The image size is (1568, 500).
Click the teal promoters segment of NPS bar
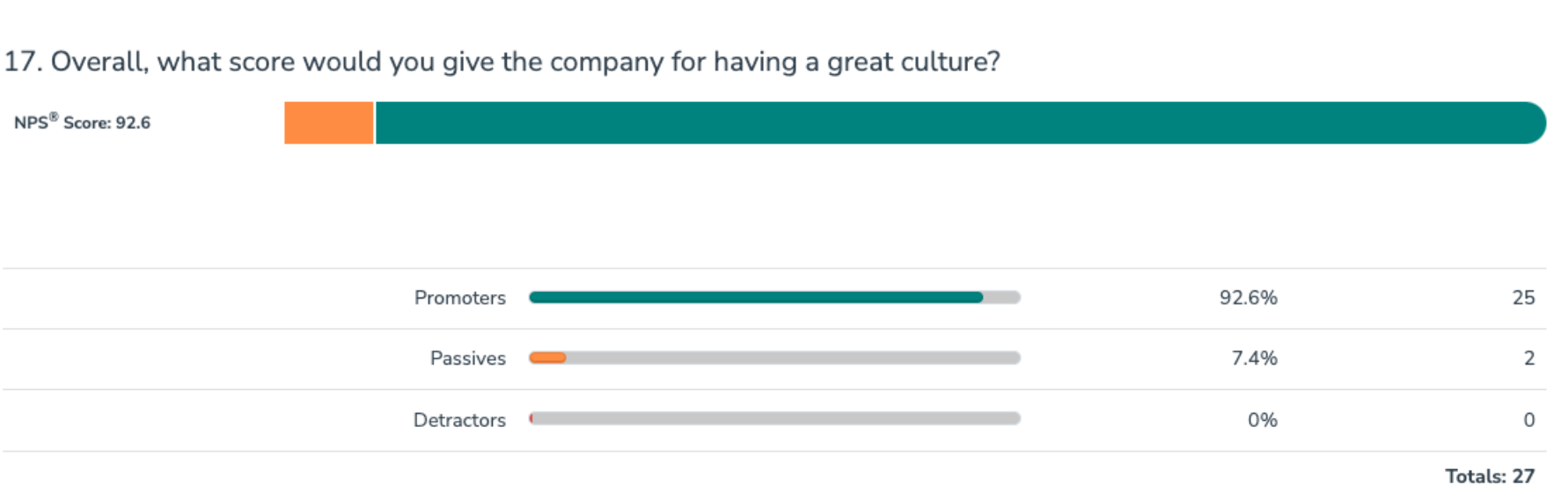961,122
